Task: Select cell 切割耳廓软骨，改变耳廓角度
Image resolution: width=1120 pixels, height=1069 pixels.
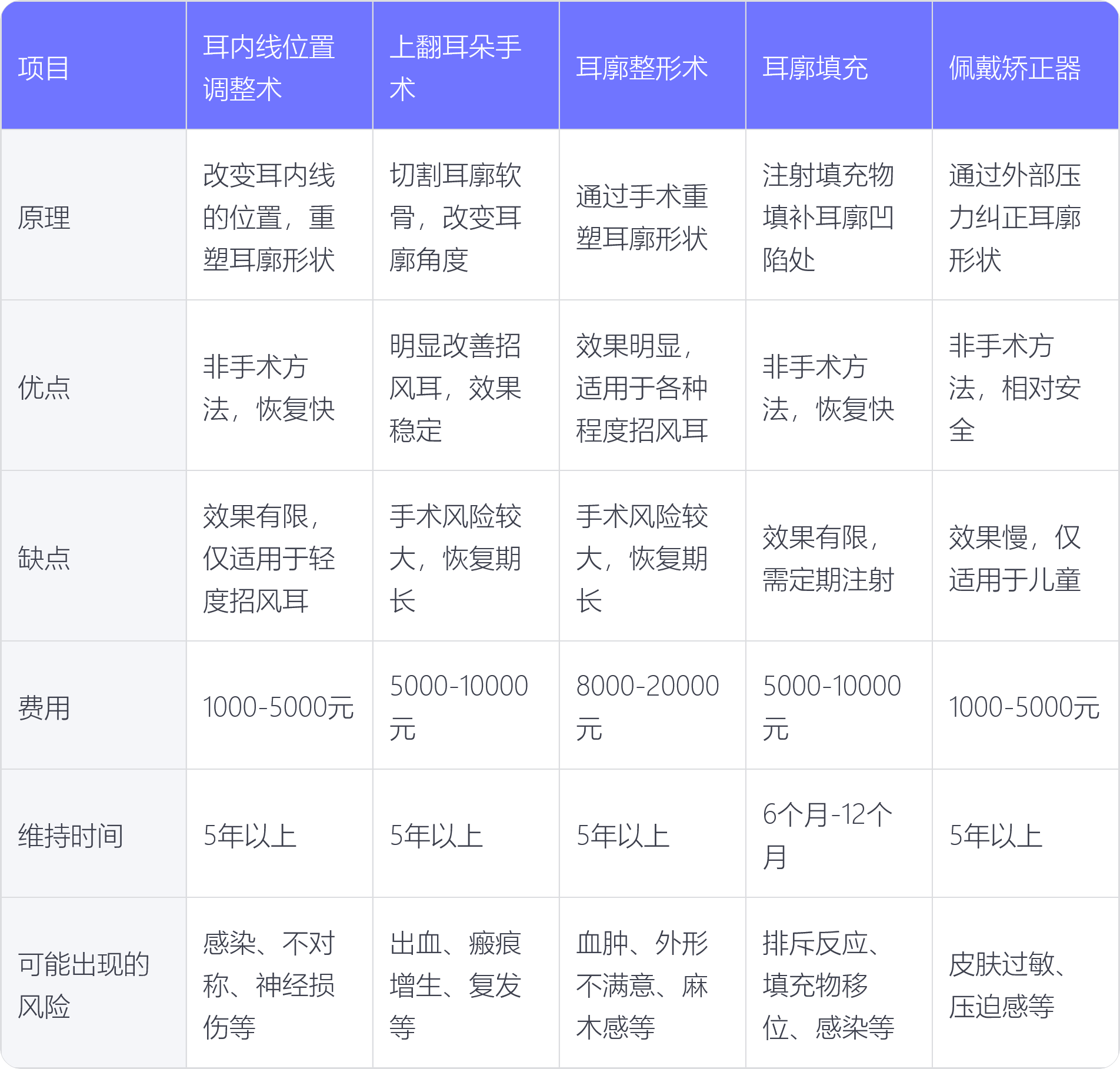Action: pos(466,215)
